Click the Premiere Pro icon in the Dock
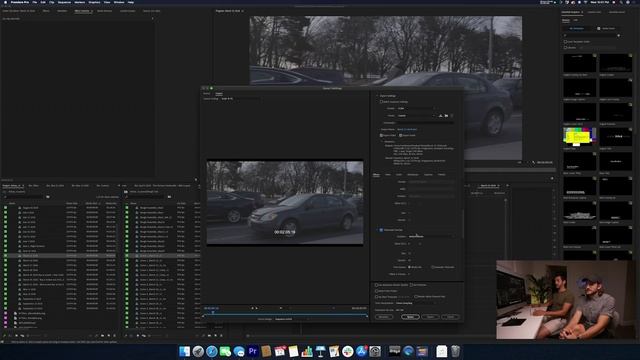Image resolution: width=640 pixels, height=360 pixels. pos(253,351)
